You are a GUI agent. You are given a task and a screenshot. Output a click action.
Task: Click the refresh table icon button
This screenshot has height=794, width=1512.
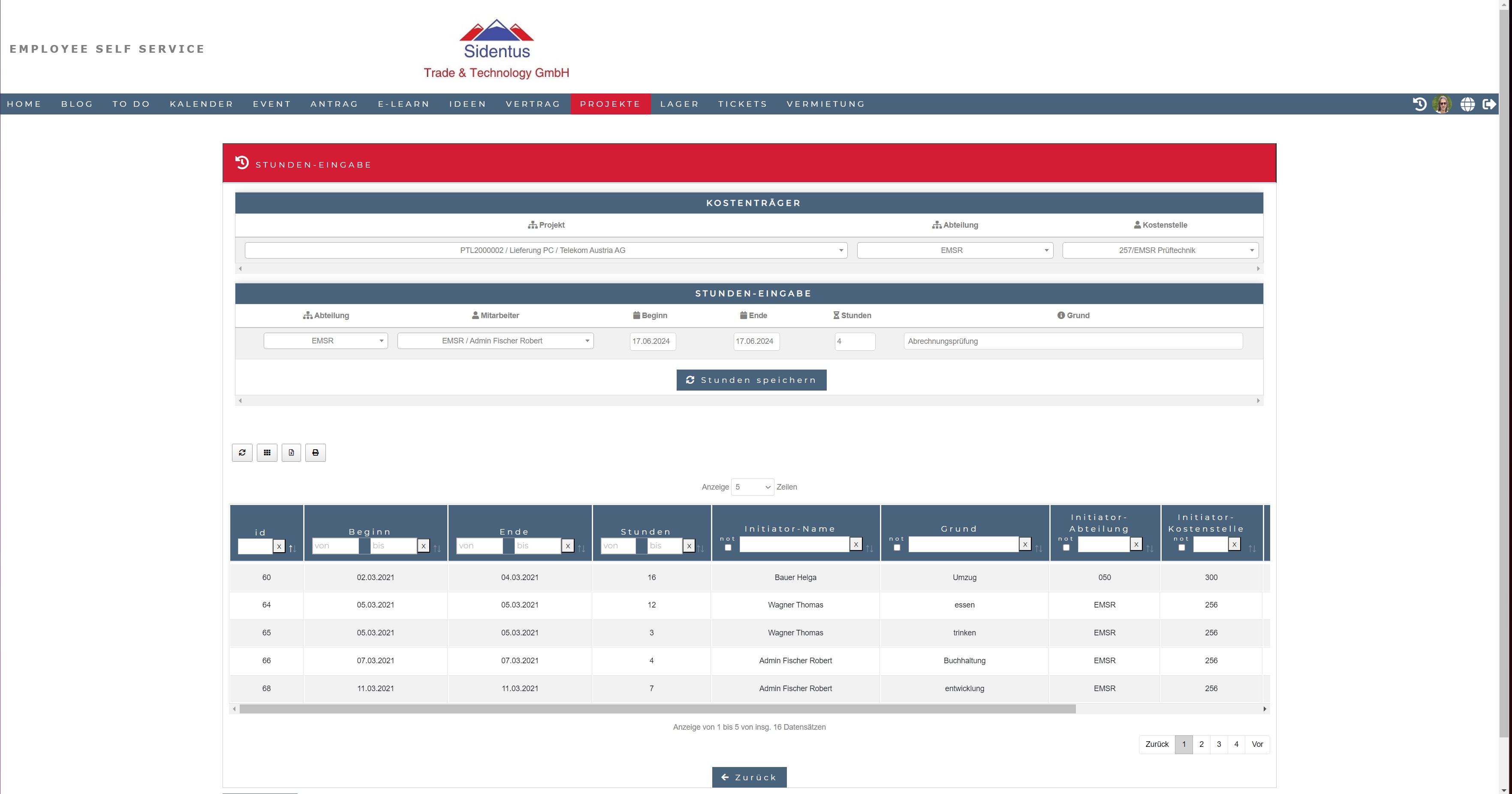click(242, 452)
